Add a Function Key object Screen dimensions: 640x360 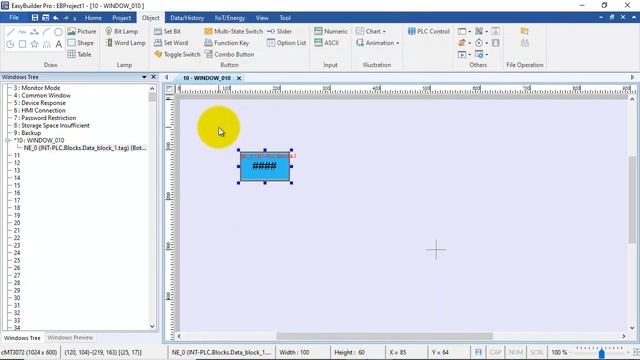pyautogui.click(x=227, y=42)
